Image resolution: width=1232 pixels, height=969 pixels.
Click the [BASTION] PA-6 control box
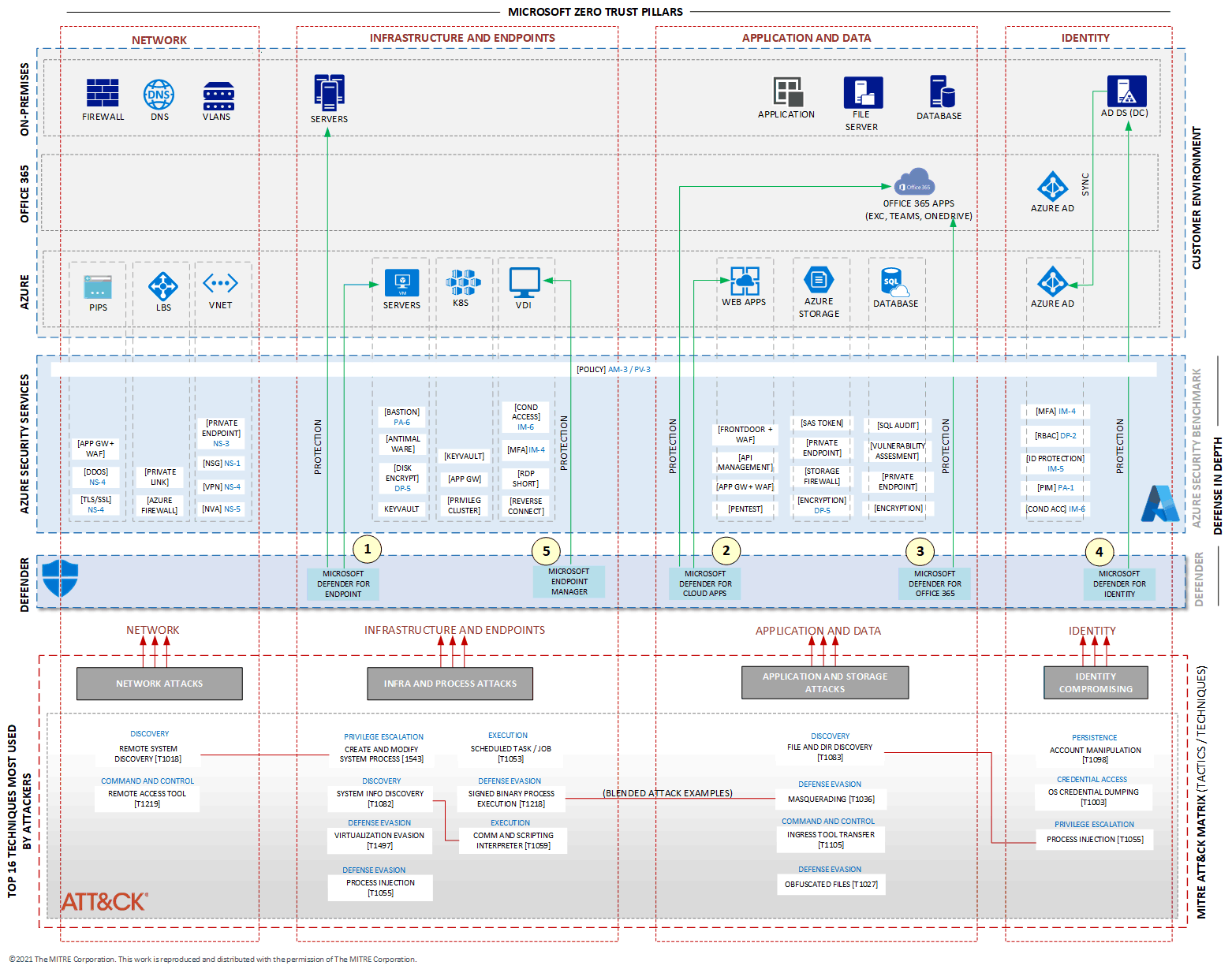point(402,417)
